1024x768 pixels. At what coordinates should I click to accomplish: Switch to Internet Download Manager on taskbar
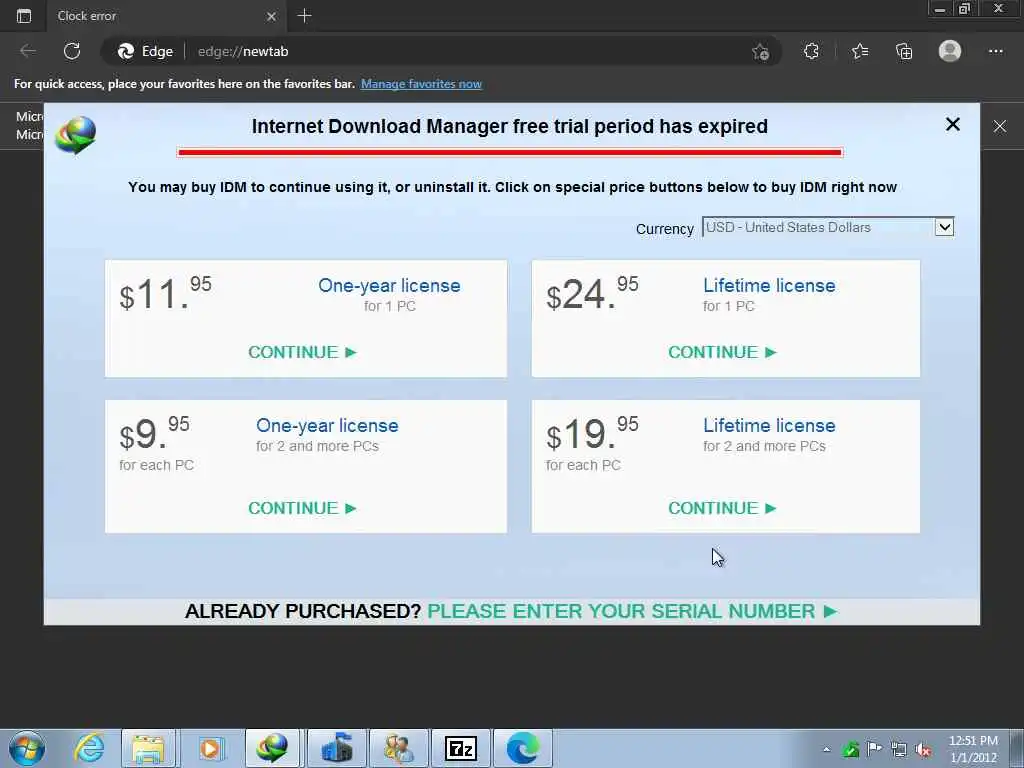coord(272,748)
